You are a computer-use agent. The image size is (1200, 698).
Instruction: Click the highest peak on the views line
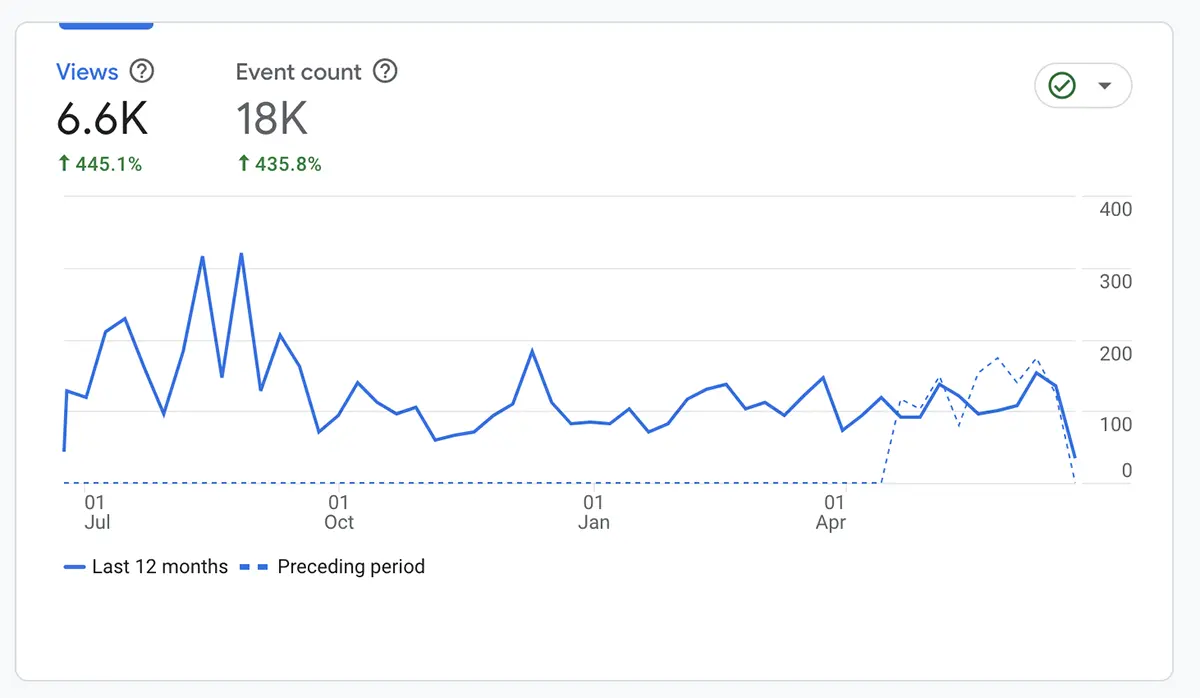[240, 254]
